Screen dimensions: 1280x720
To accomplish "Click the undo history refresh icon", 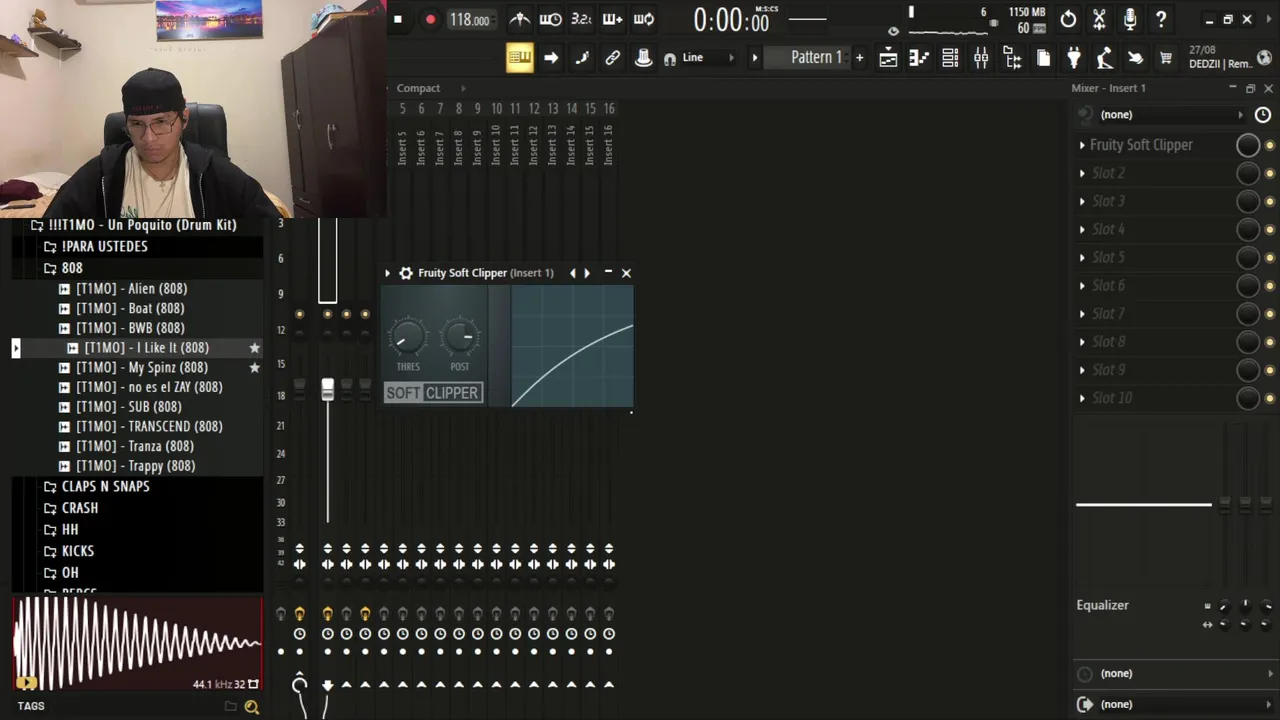I will pyautogui.click(x=1068, y=19).
